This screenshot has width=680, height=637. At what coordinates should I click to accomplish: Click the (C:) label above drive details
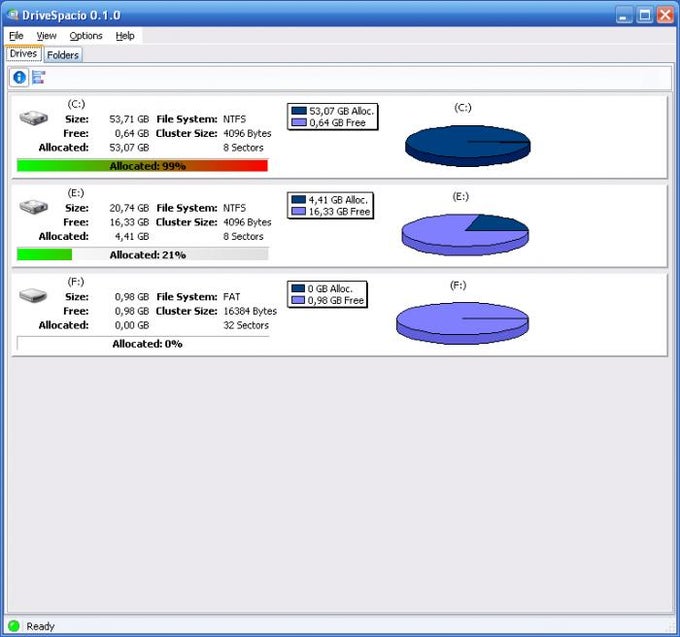[x=76, y=105]
